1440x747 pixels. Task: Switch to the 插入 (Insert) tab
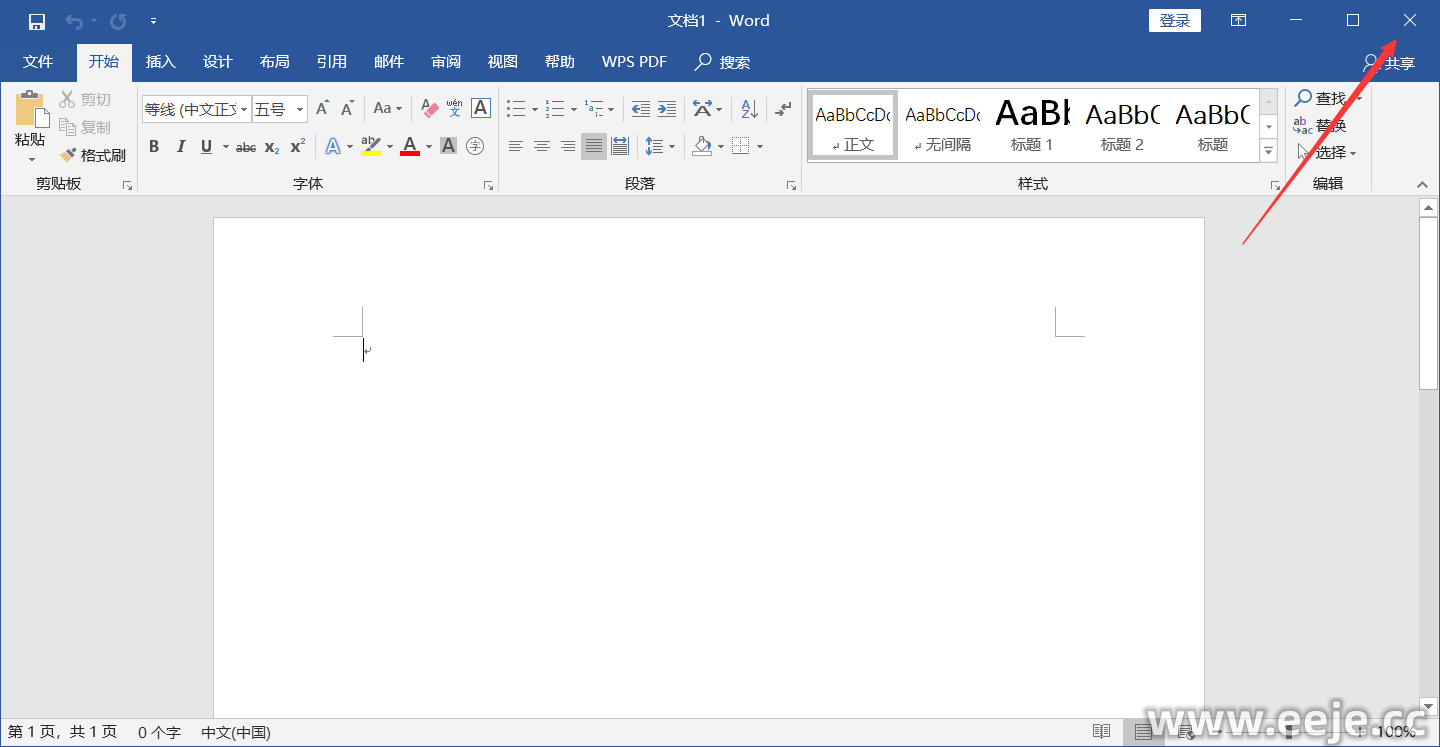click(160, 62)
